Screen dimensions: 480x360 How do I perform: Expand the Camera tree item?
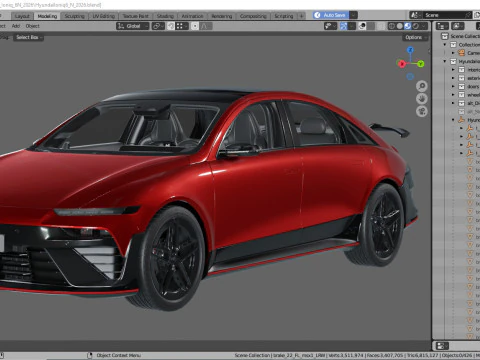coord(453,53)
